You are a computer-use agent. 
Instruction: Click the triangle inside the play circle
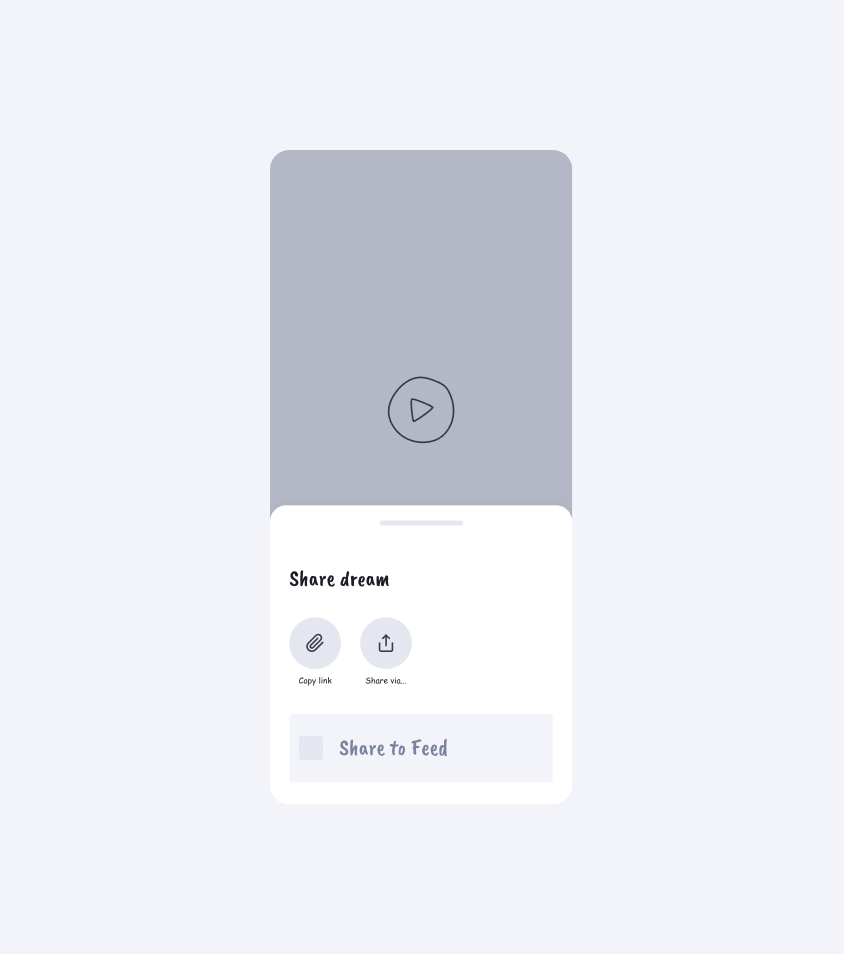tap(421, 409)
